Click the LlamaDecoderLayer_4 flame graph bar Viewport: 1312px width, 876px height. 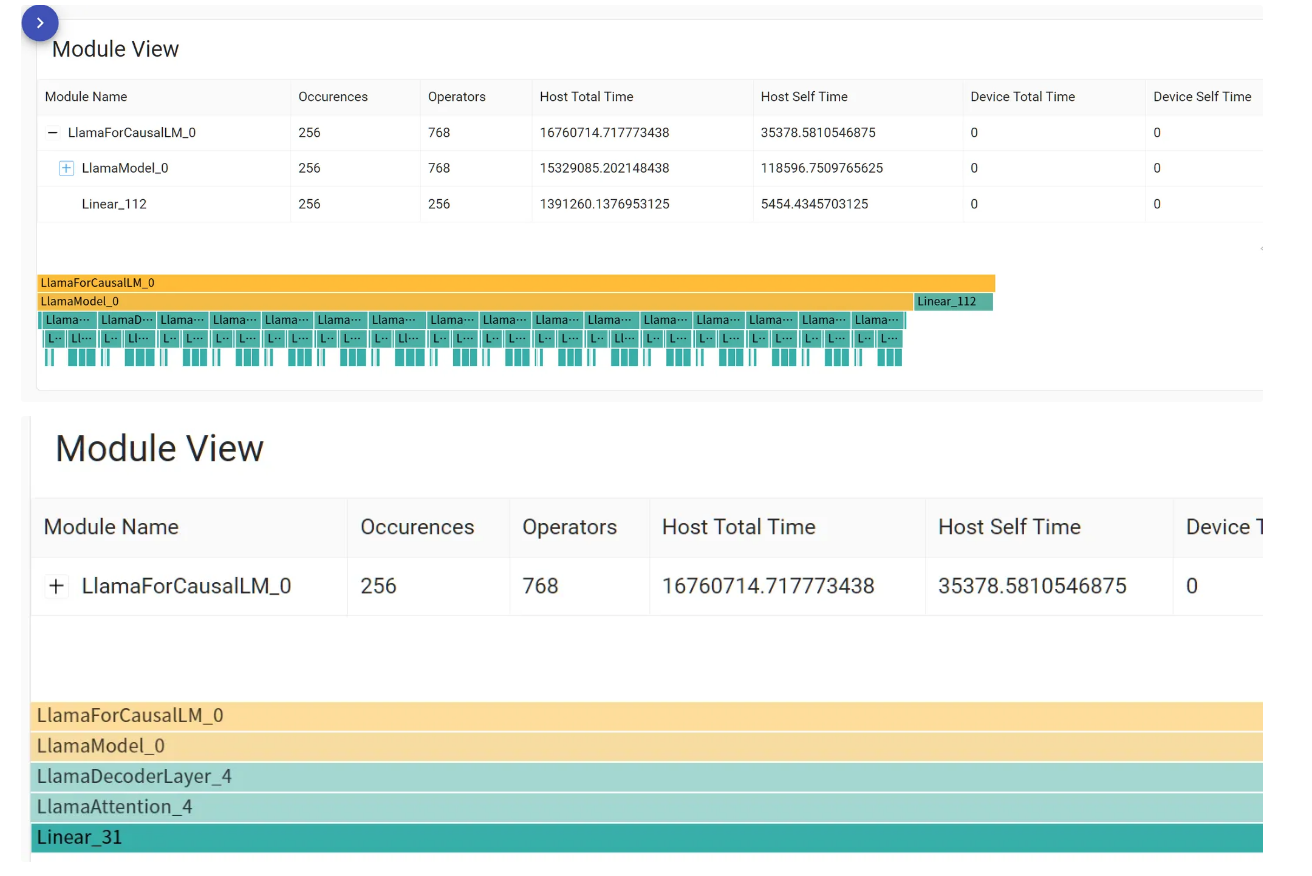(x=647, y=777)
